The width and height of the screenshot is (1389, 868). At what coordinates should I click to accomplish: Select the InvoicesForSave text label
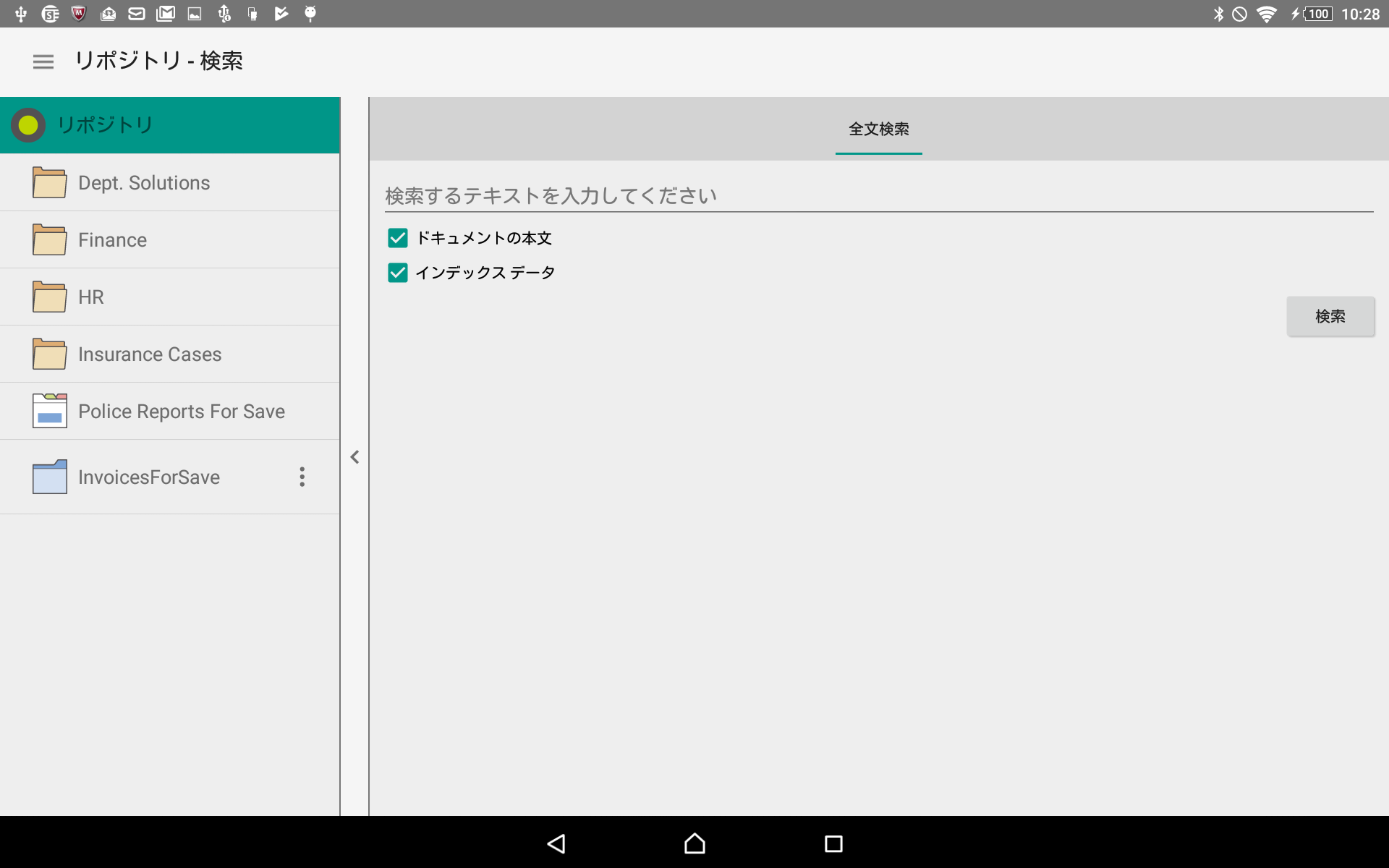(x=149, y=477)
